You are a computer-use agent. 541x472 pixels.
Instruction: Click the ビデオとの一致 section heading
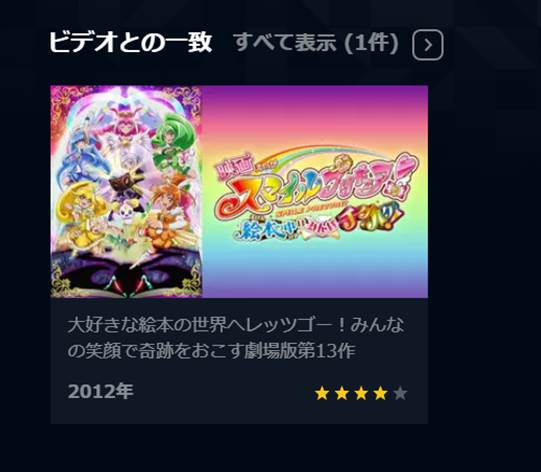(130, 42)
